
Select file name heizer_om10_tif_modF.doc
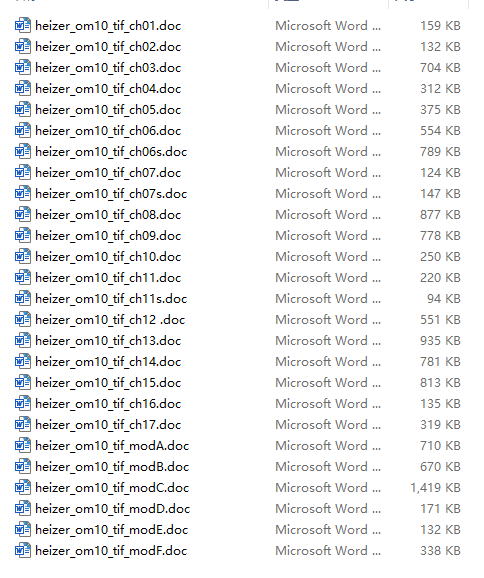coord(111,551)
